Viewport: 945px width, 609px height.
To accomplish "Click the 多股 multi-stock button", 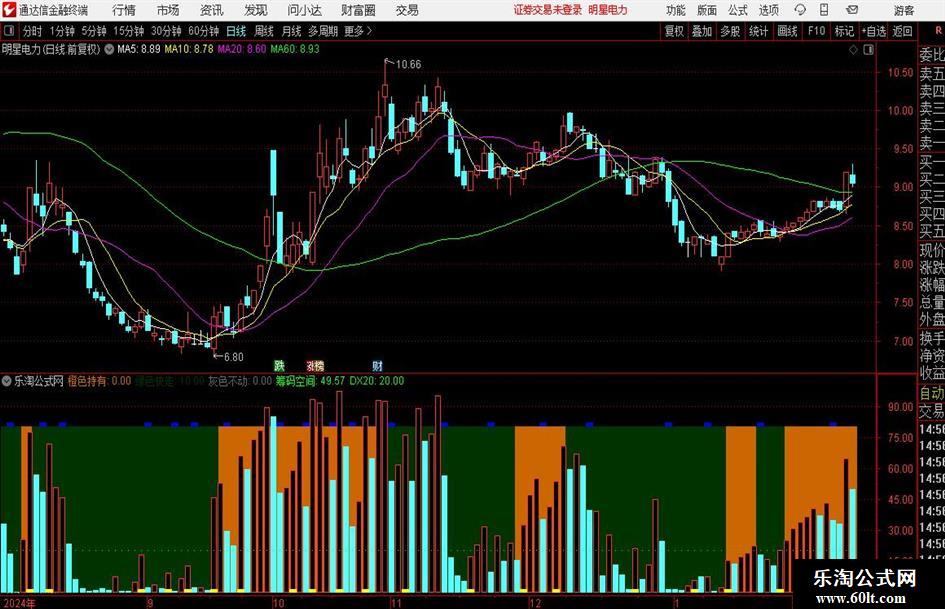I will (x=730, y=31).
